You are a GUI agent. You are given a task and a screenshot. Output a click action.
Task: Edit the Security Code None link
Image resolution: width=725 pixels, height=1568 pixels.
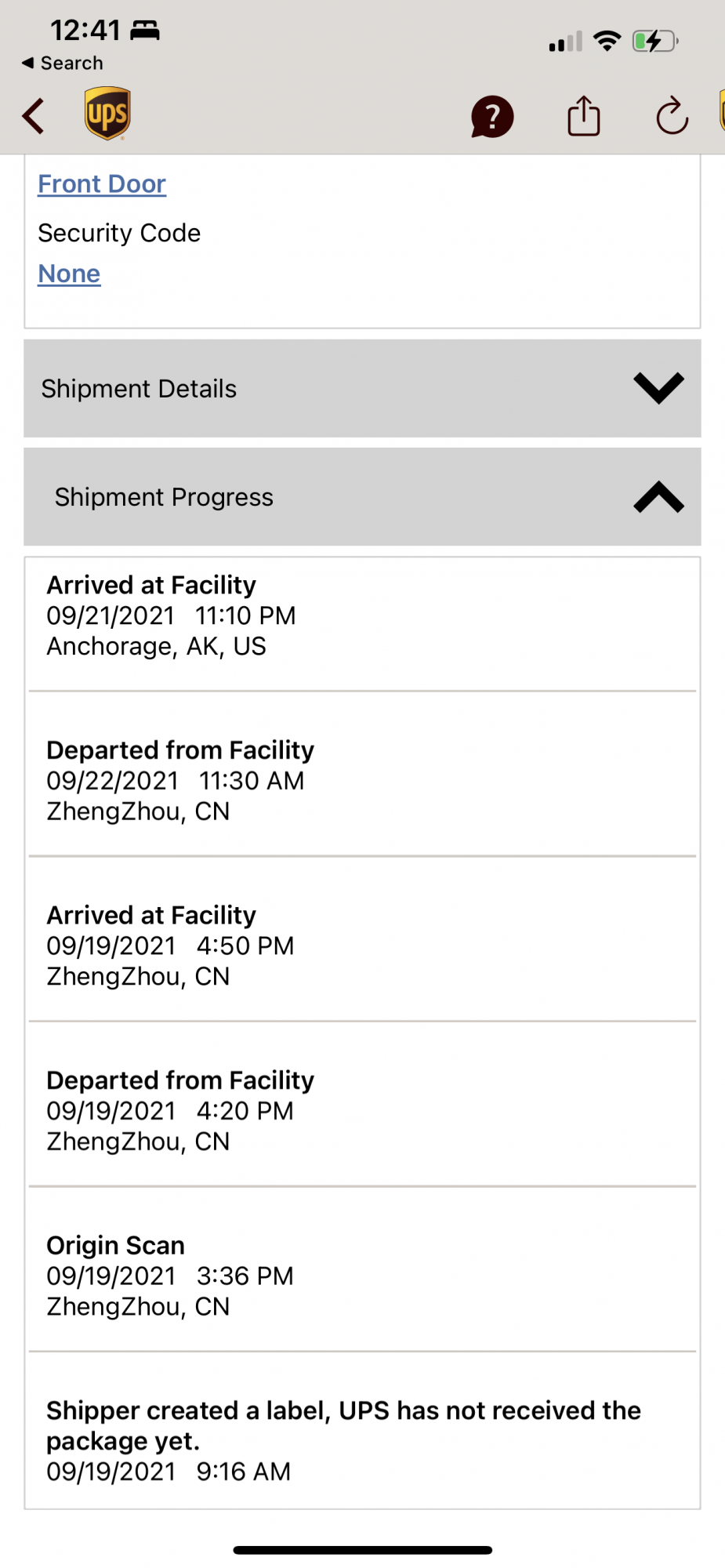(x=69, y=274)
